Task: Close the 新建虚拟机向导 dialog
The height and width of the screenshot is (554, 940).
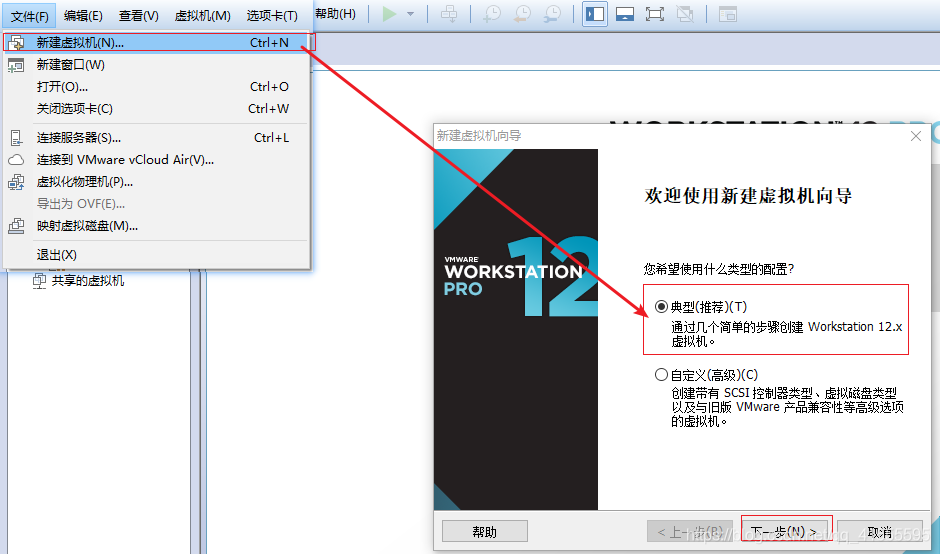Action: pyautogui.click(x=916, y=136)
